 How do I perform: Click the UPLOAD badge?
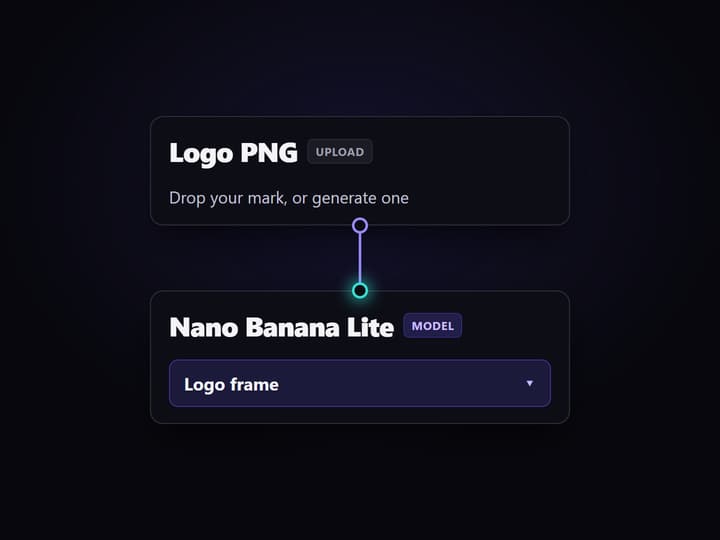point(340,152)
